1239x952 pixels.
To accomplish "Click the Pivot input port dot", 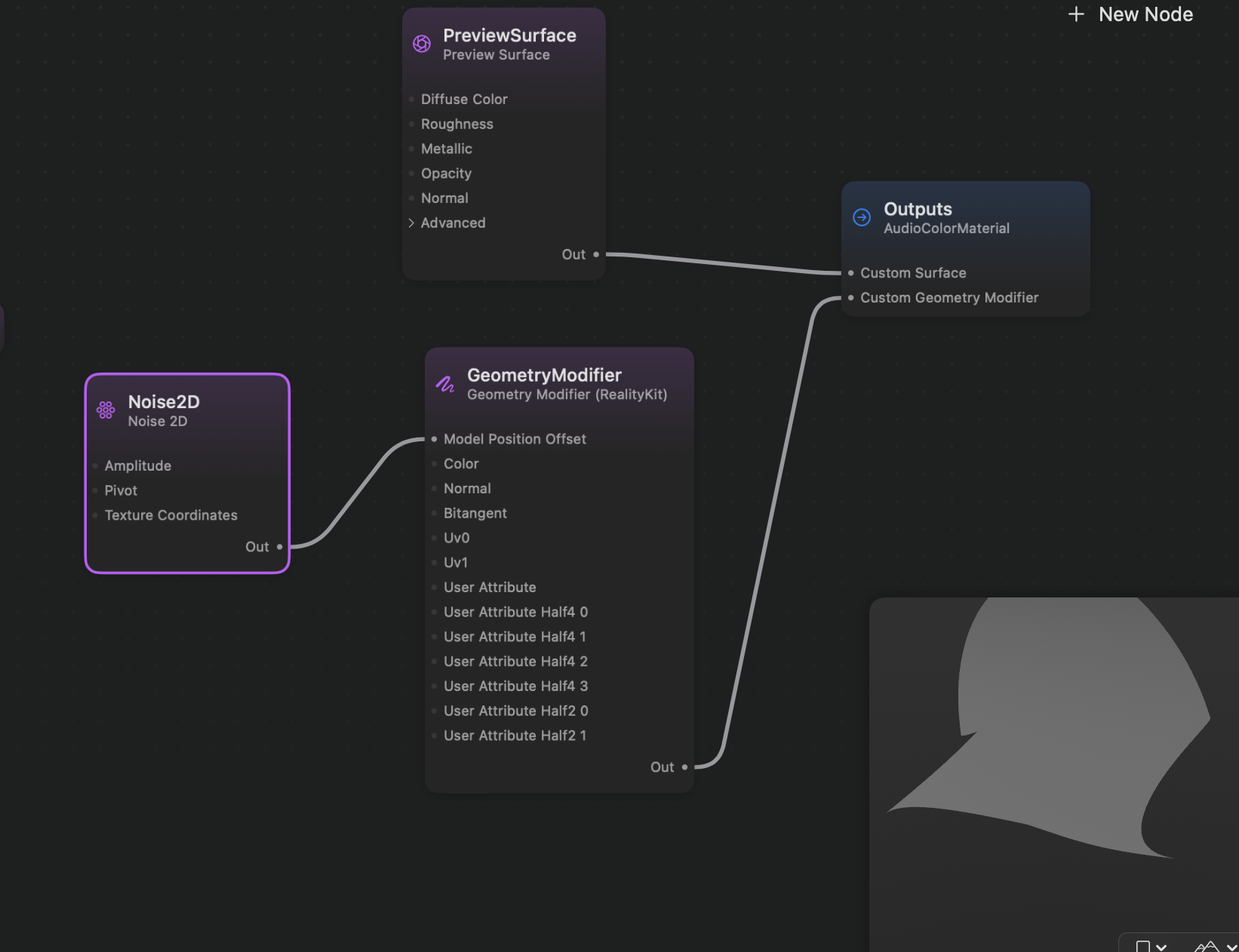I will [95, 491].
